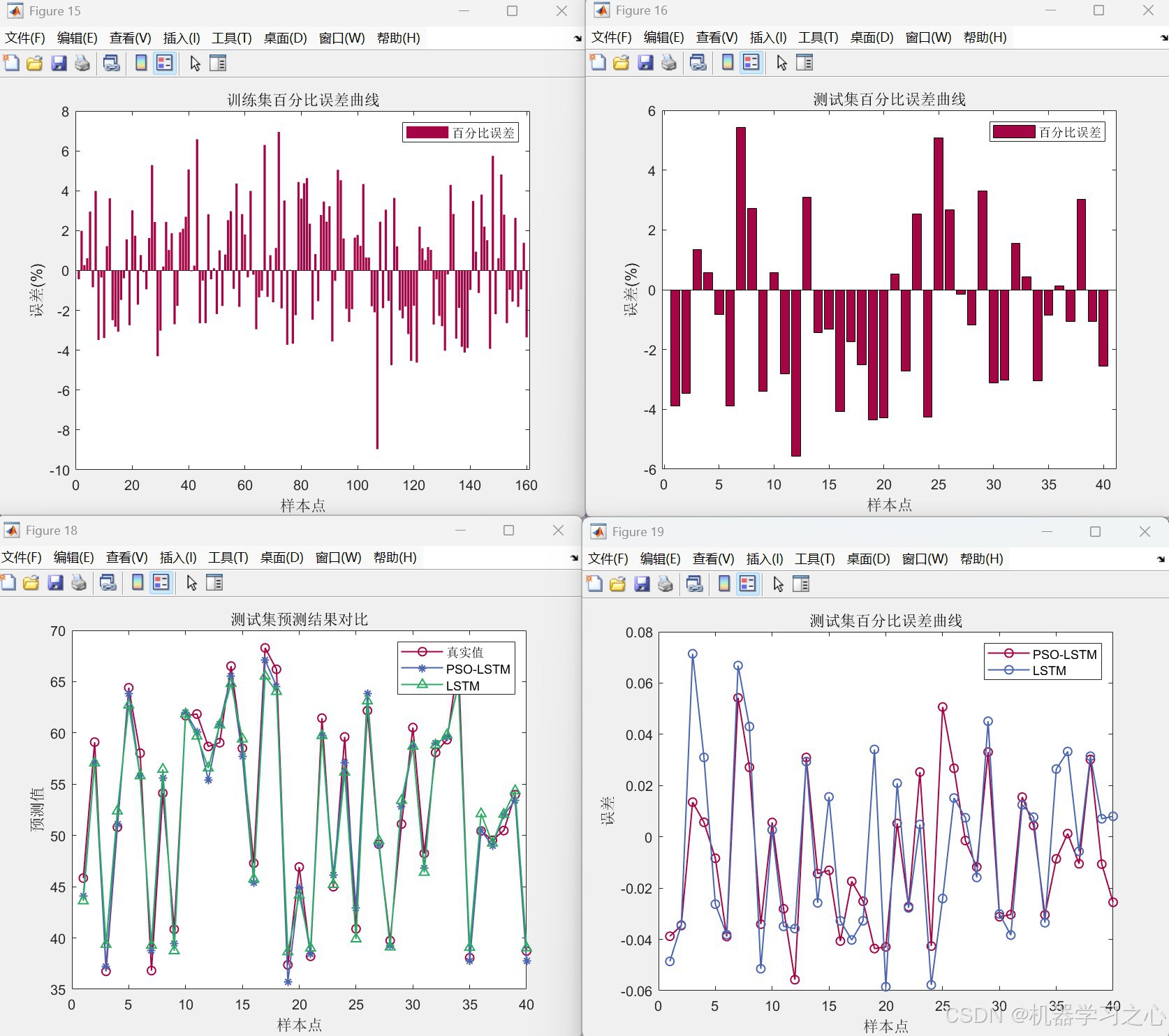Click Insert Legend icon in Figure 19 toolbar
Viewport: 1169px width, 1036px height.
click(747, 584)
